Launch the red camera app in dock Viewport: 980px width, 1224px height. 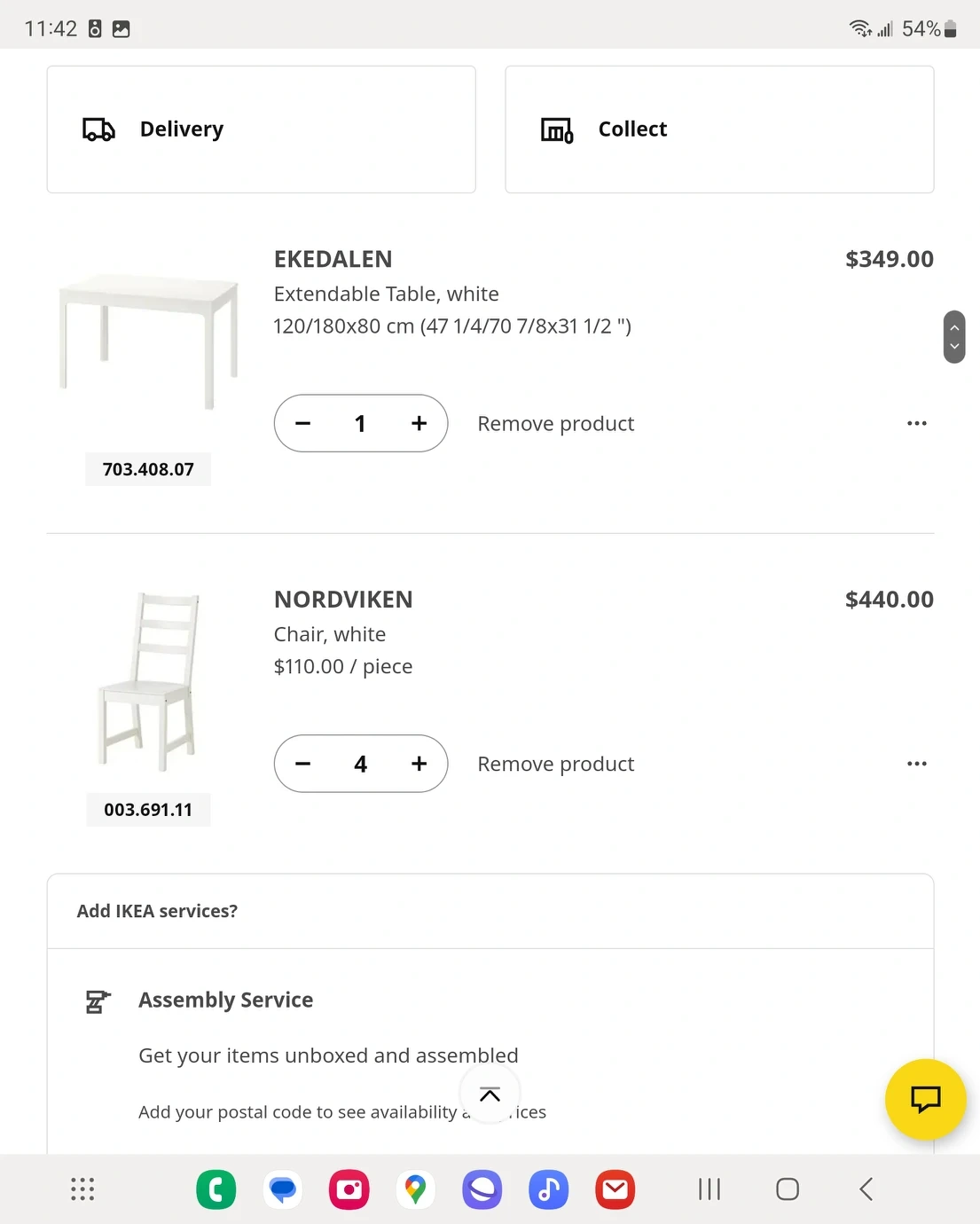[349, 1189]
